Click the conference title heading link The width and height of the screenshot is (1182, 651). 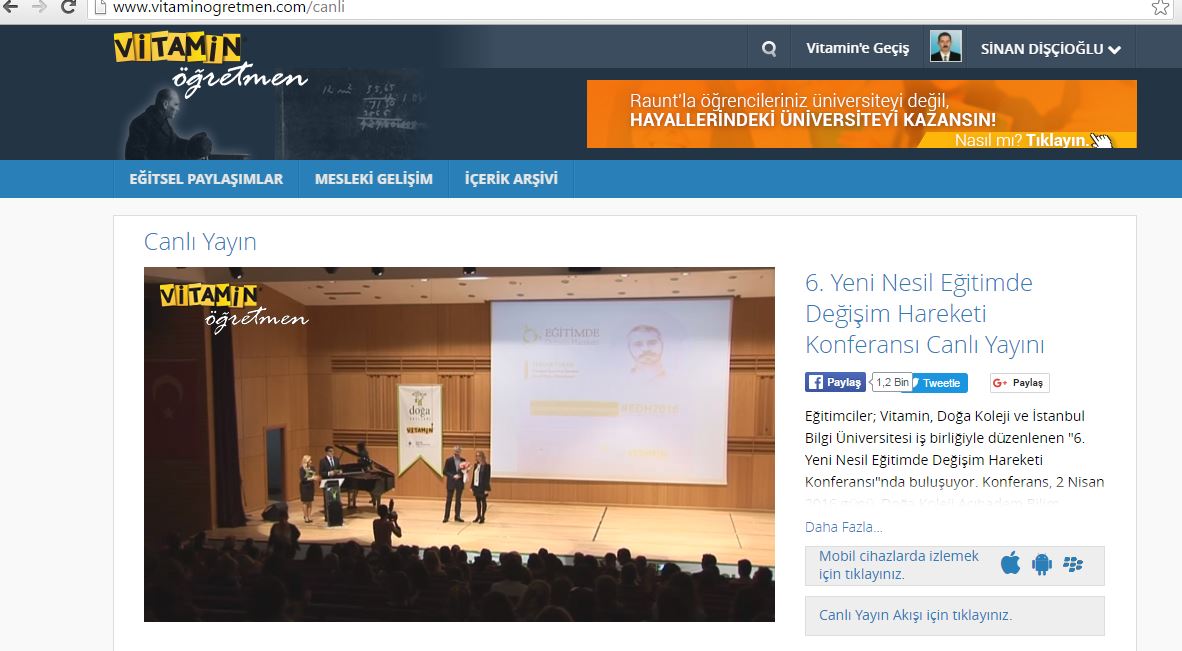coord(925,313)
